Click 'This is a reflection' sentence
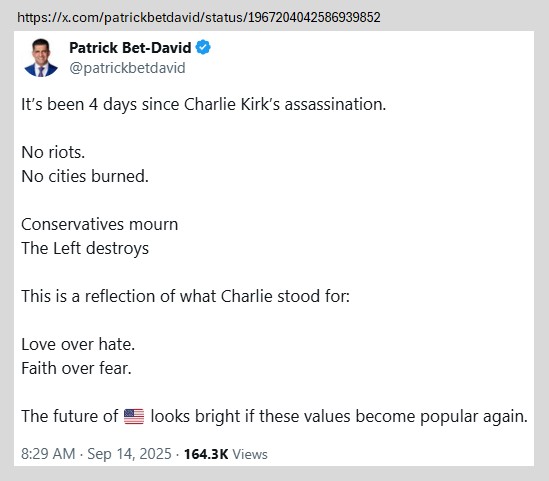The image size is (549, 481). click(186, 296)
